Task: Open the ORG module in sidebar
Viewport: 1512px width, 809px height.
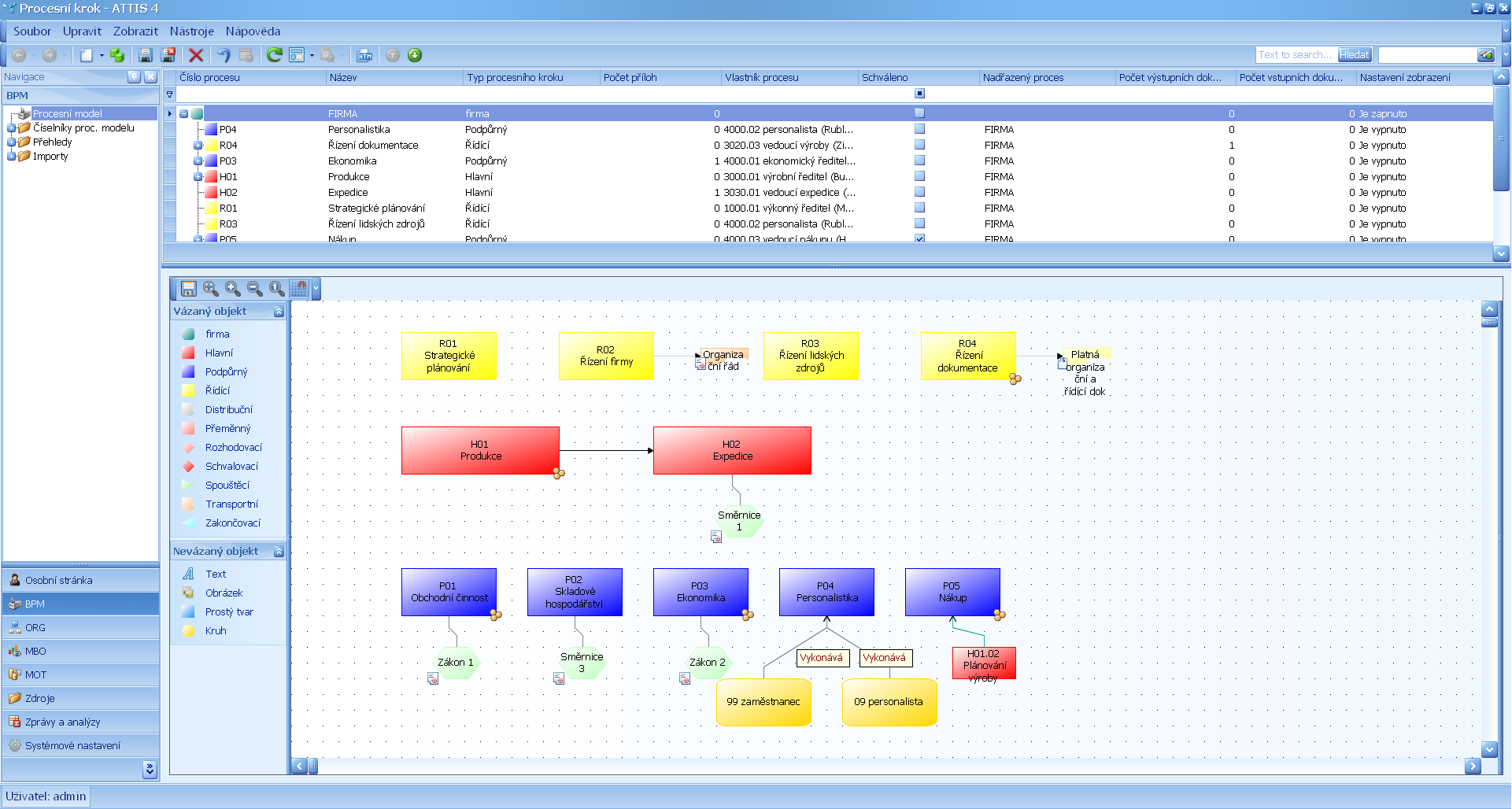Action: (x=80, y=627)
